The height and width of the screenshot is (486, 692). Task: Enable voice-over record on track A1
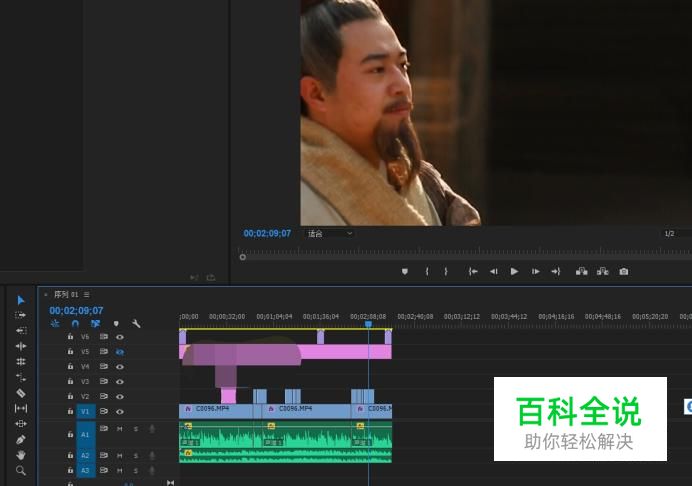pyautogui.click(x=152, y=429)
